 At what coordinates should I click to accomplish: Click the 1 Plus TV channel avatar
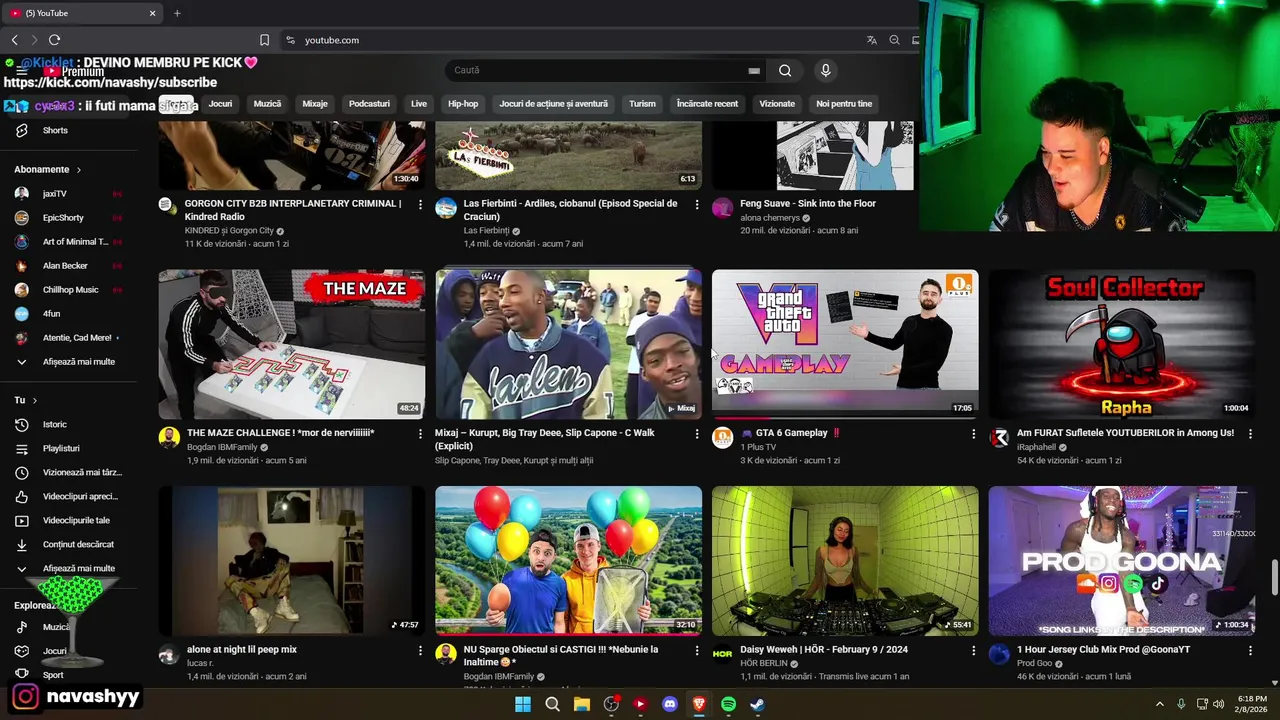coord(722,438)
